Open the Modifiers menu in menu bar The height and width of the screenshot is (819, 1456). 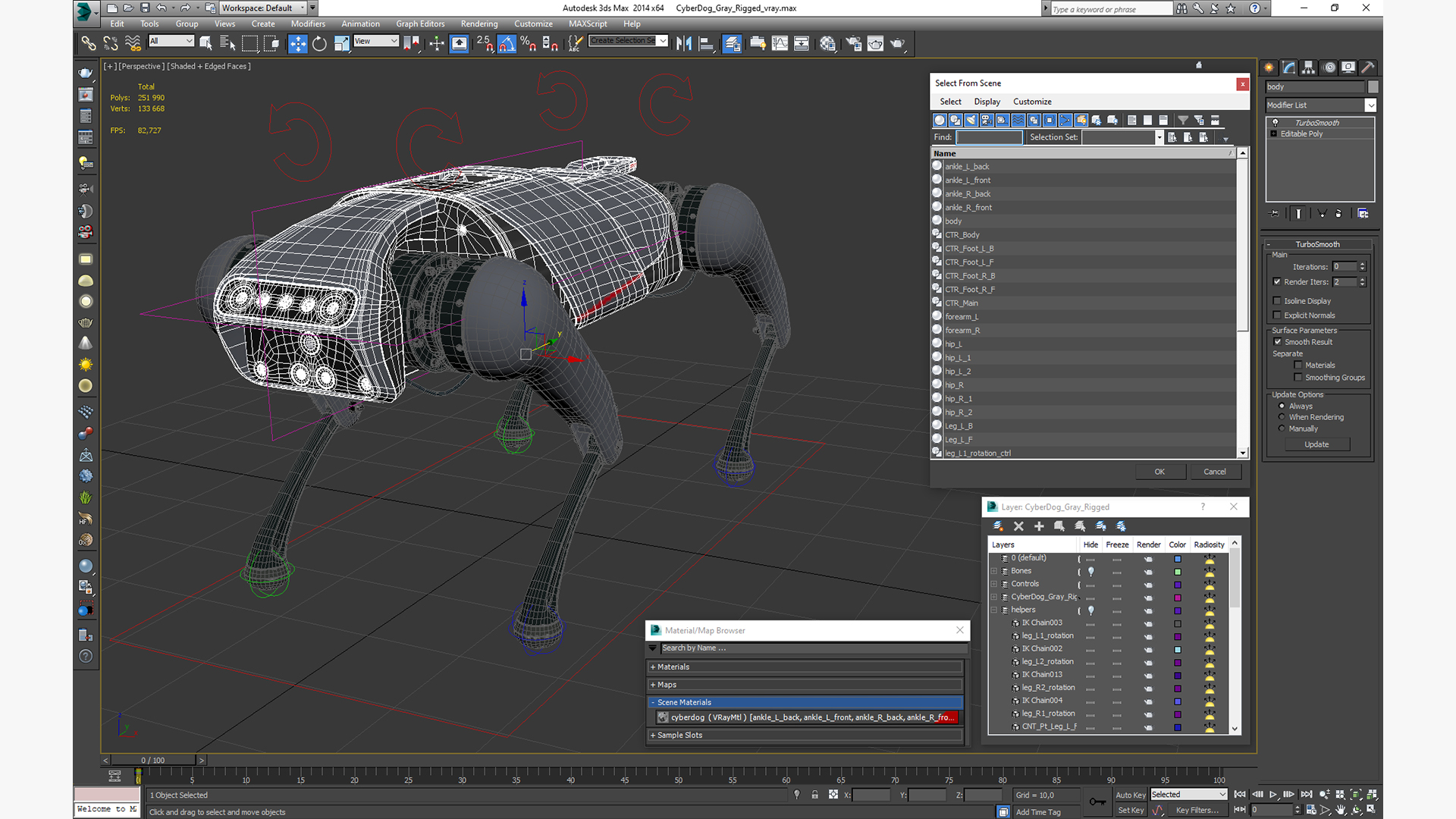[306, 23]
